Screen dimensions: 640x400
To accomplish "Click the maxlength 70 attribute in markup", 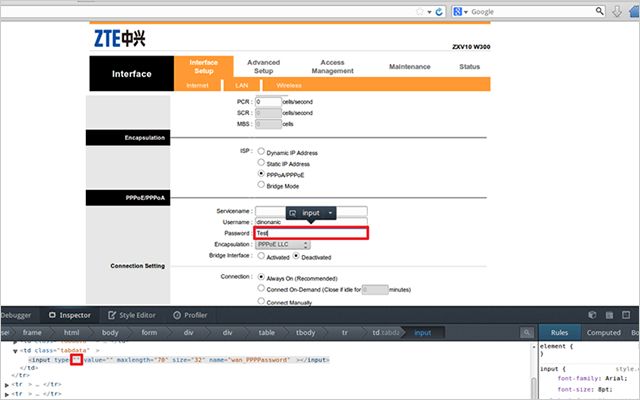I will [142, 360].
